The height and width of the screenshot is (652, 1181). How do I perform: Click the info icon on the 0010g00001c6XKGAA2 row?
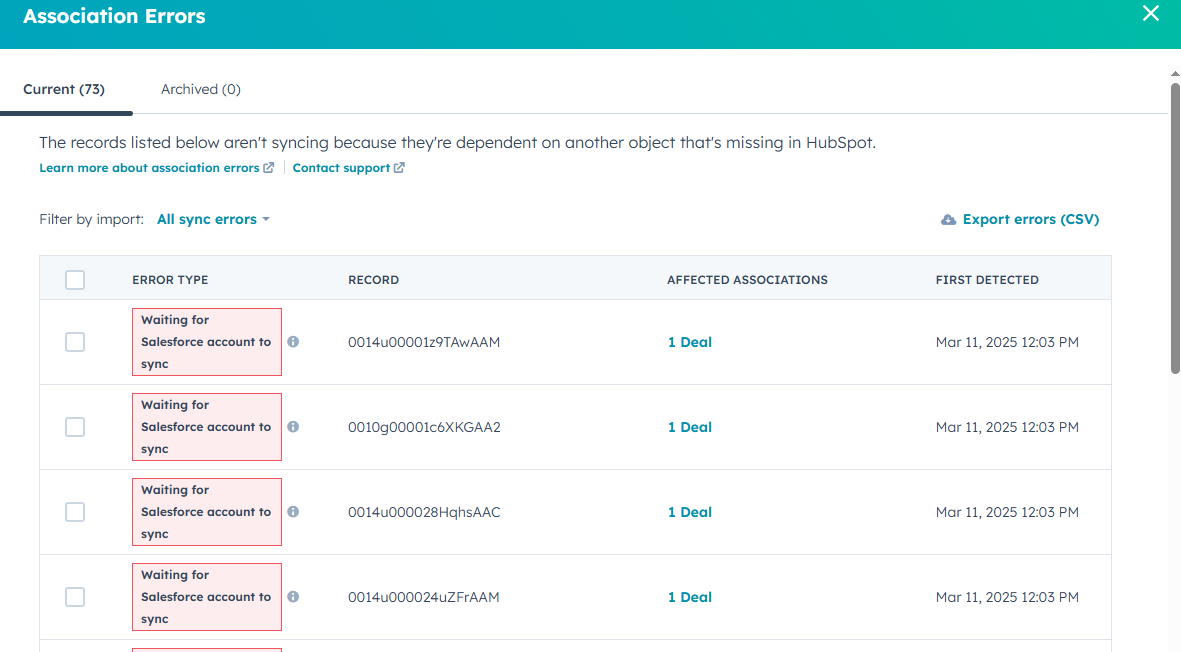point(293,427)
